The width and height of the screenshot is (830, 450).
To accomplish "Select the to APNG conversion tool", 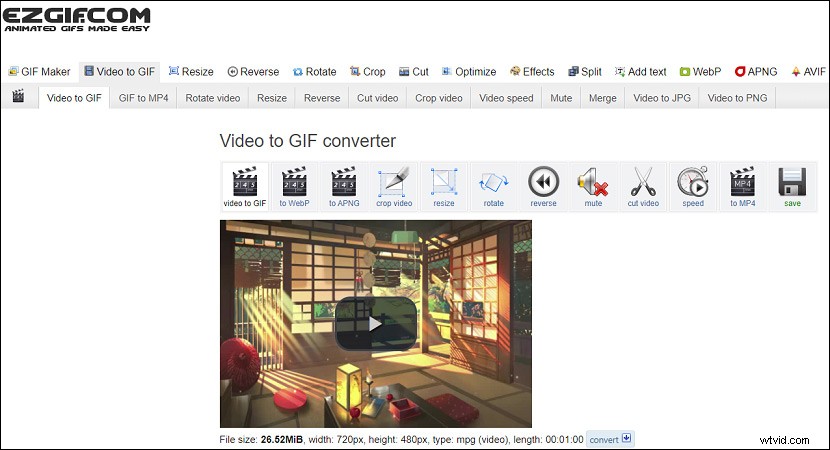I will [344, 187].
